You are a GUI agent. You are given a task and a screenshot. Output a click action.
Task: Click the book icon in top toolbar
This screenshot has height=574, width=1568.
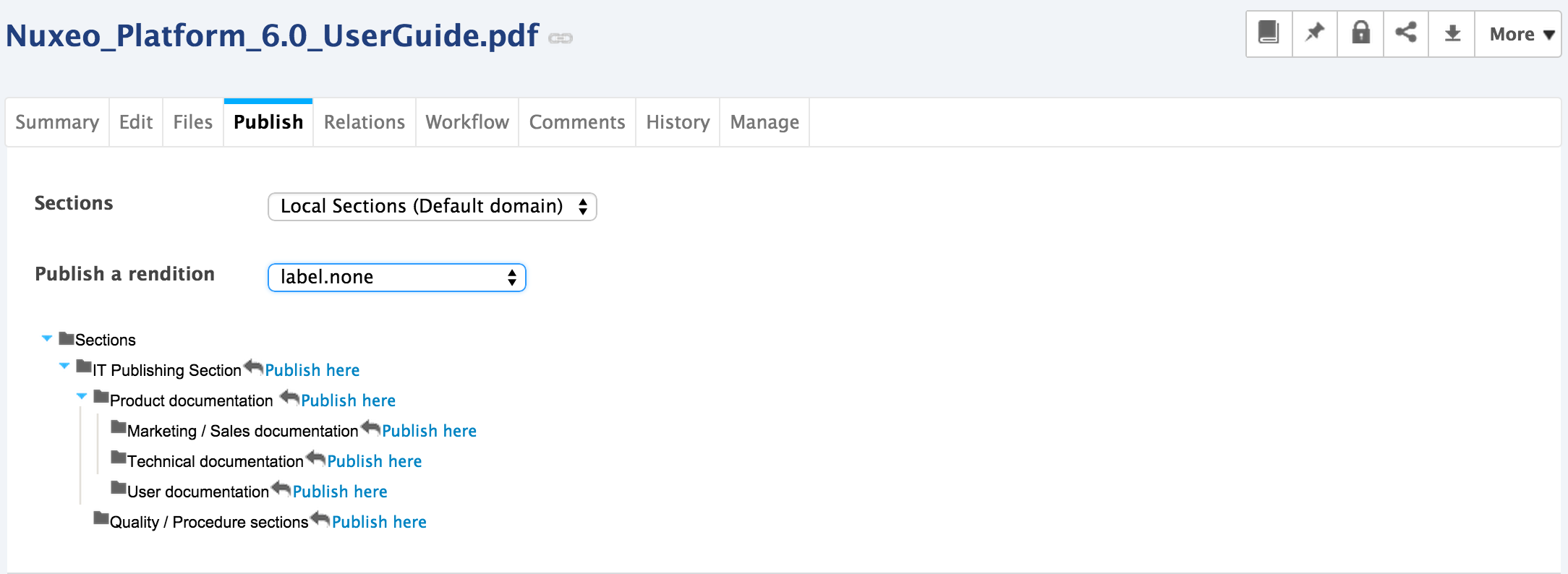click(1269, 33)
